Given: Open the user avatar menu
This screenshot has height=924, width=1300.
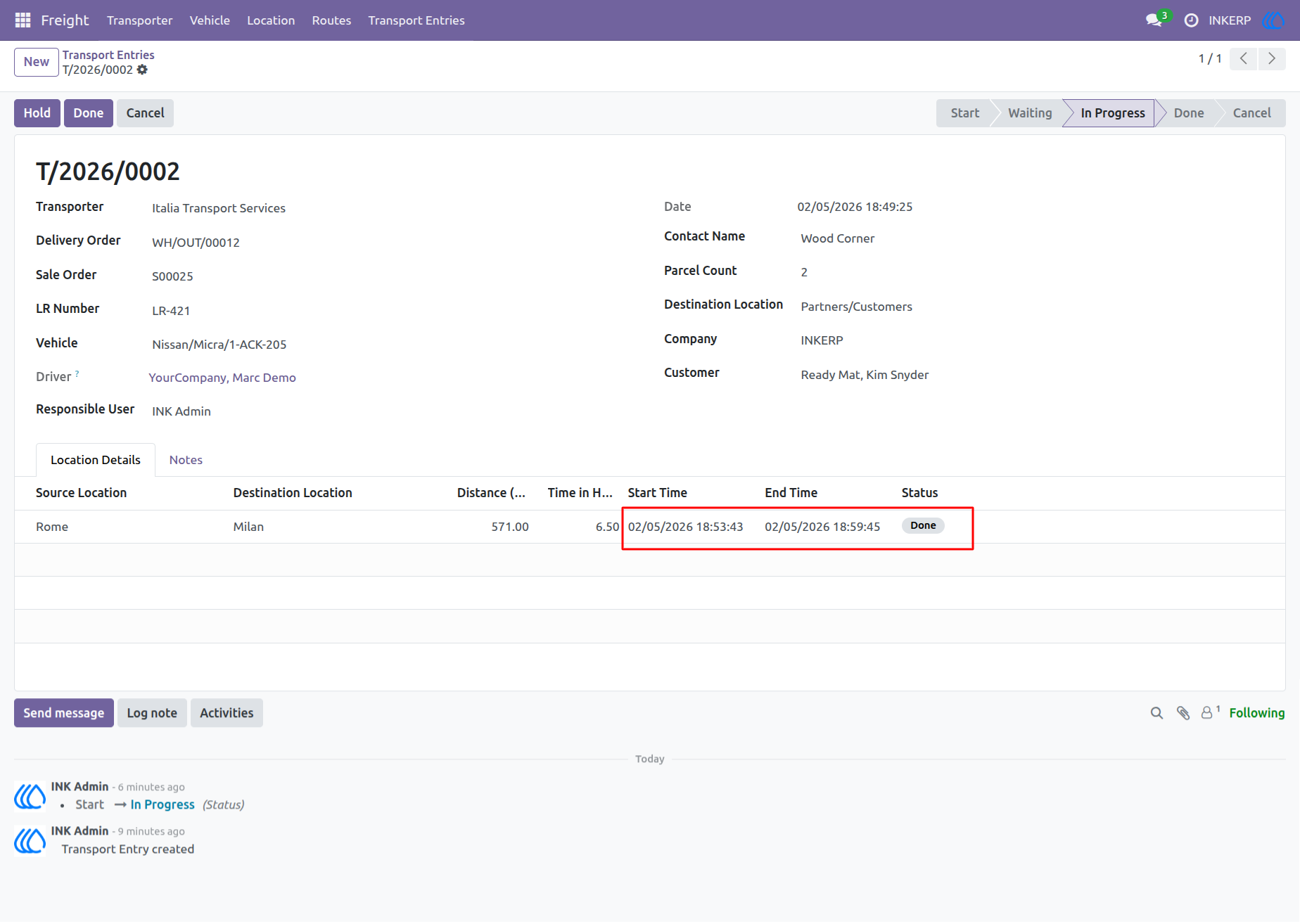Looking at the screenshot, I should [x=1273, y=20].
